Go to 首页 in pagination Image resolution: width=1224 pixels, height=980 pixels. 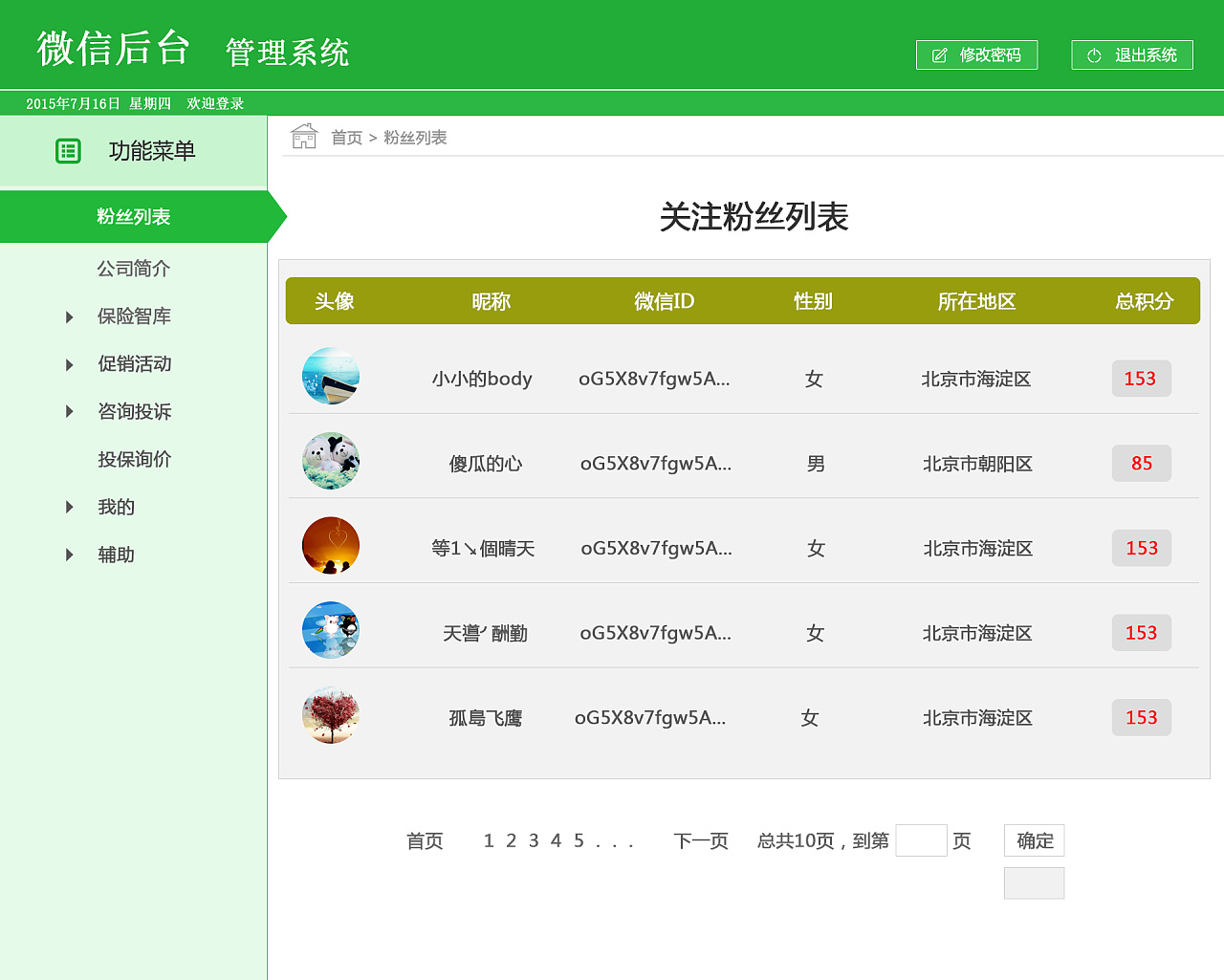425,841
